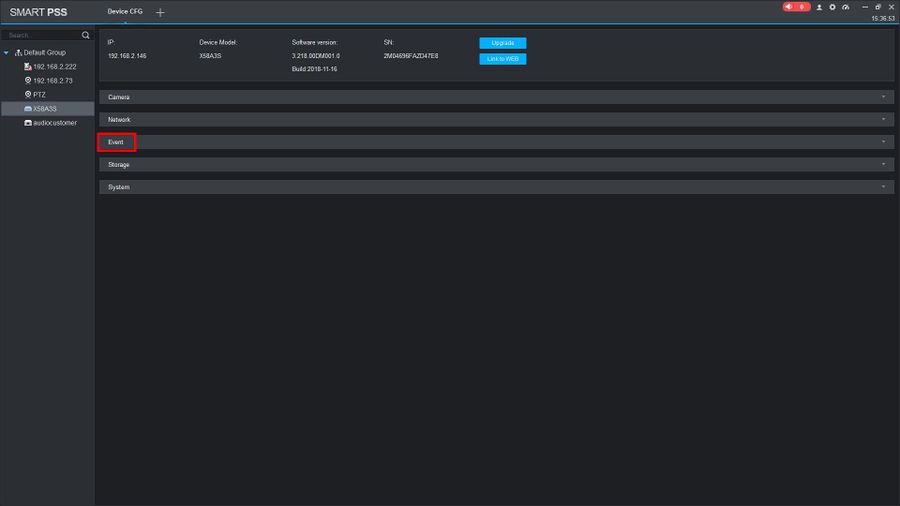This screenshot has width=900, height=506.
Task: Open the Camera configuration section
Action: point(496,97)
